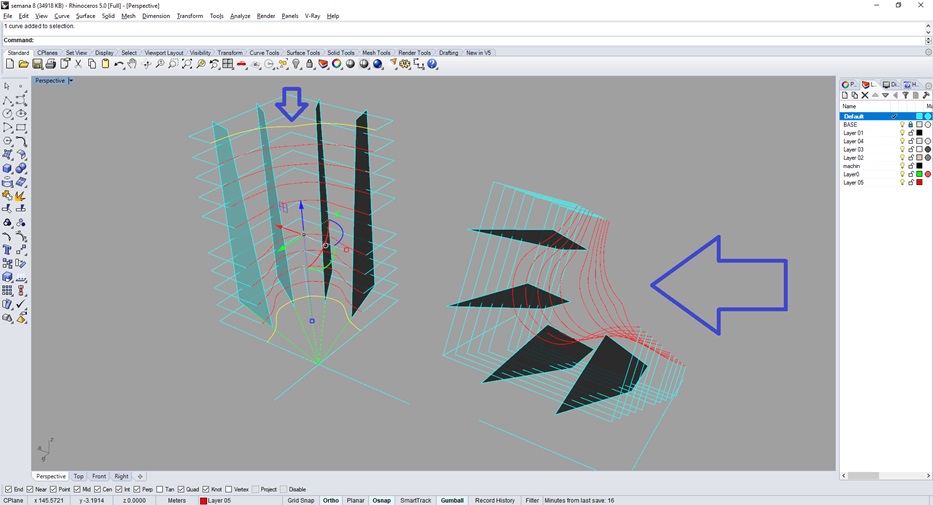Switch to the Curve Tools toolbar tab
The height and width of the screenshot is (505, 933).
click(x=264, y=53)
